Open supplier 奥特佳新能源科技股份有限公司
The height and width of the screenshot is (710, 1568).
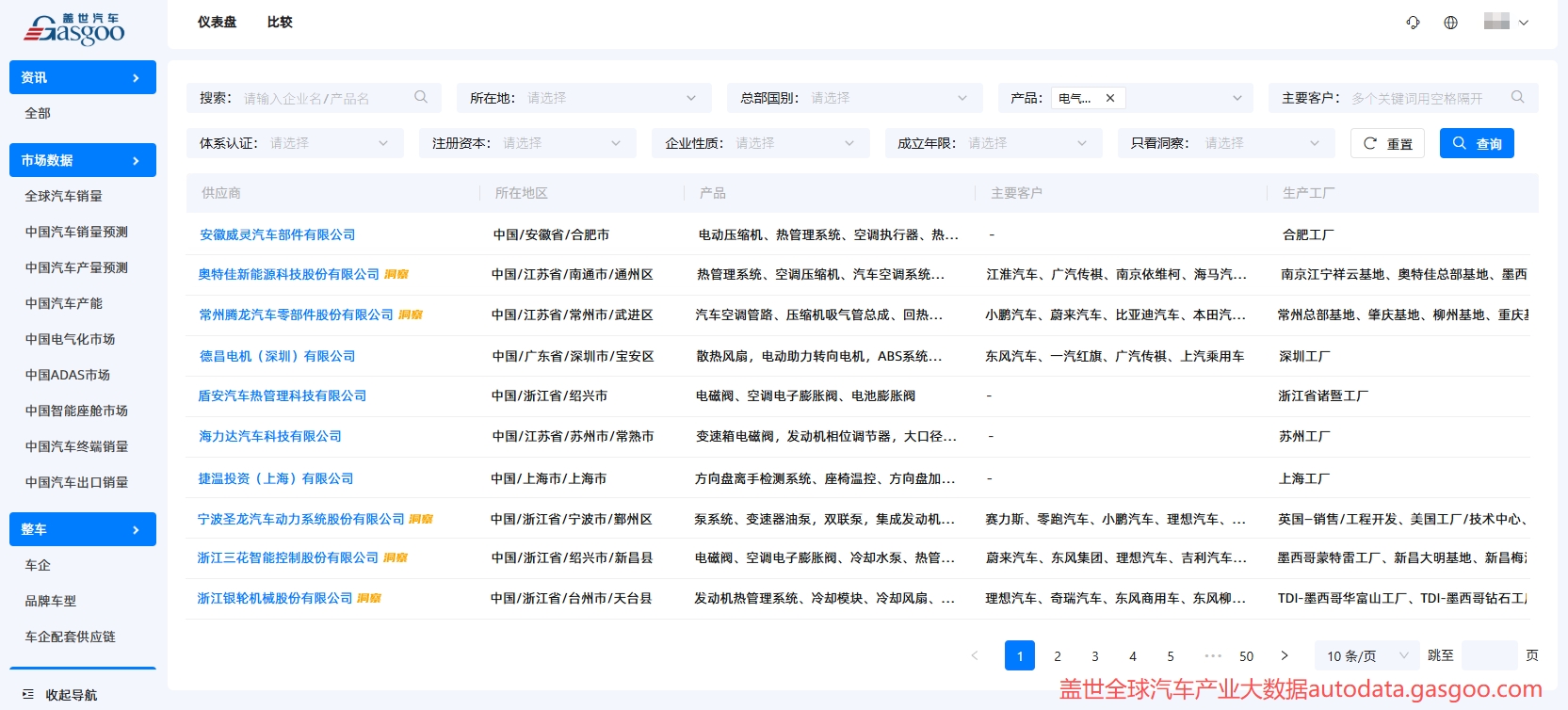[288, 274]
